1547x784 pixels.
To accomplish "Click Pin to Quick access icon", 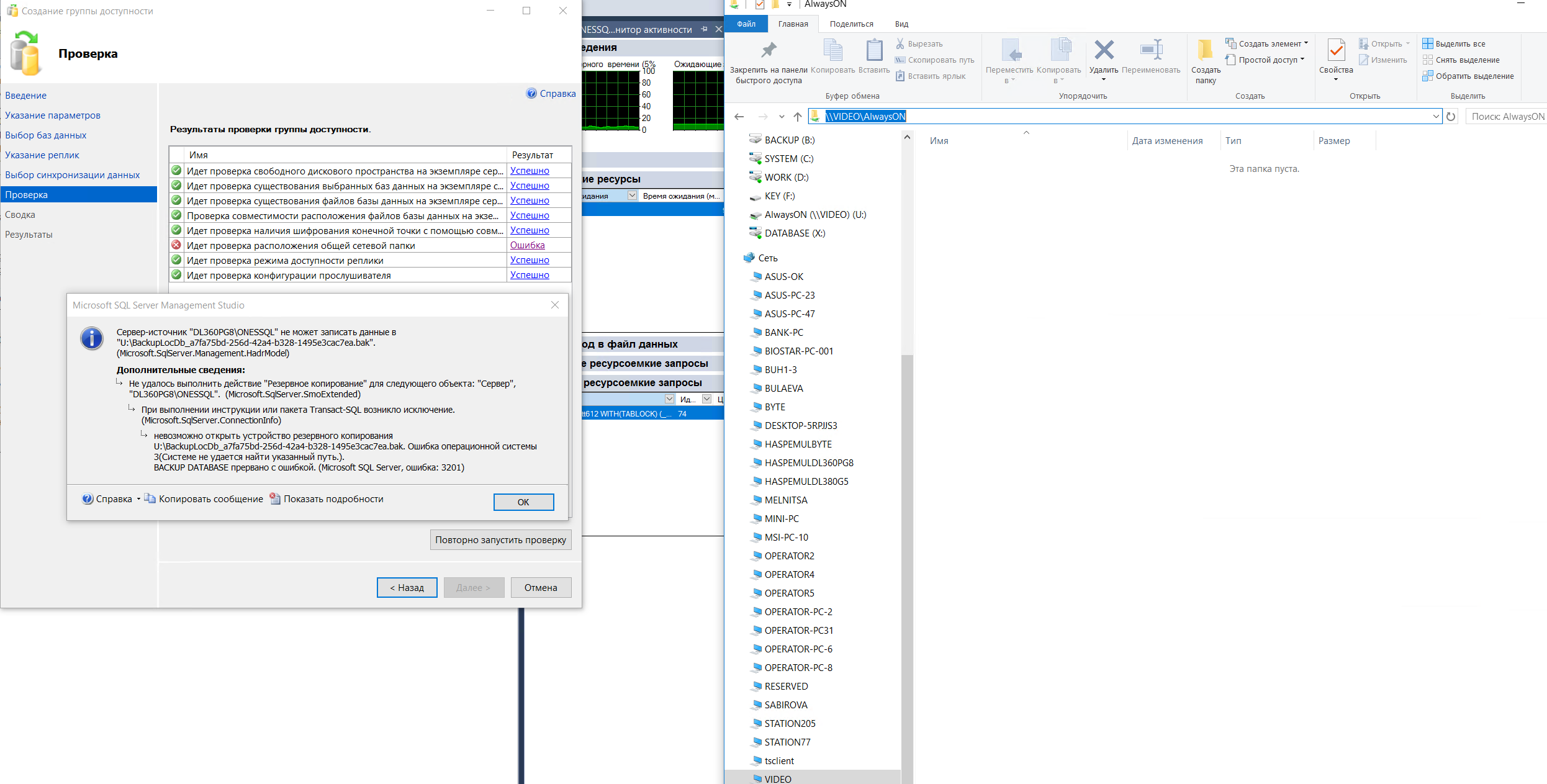I will coord(768,51).
